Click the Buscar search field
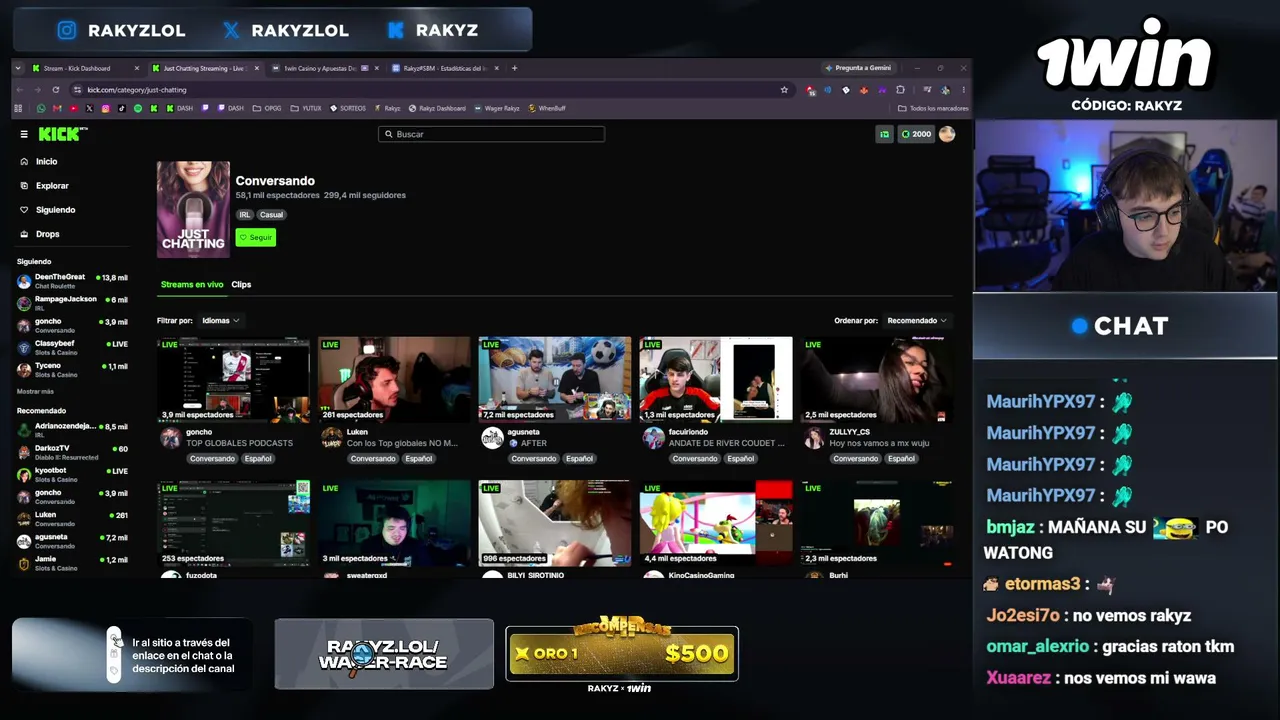Viewport: 1280px width, 720px height. [x=491, y=134]
